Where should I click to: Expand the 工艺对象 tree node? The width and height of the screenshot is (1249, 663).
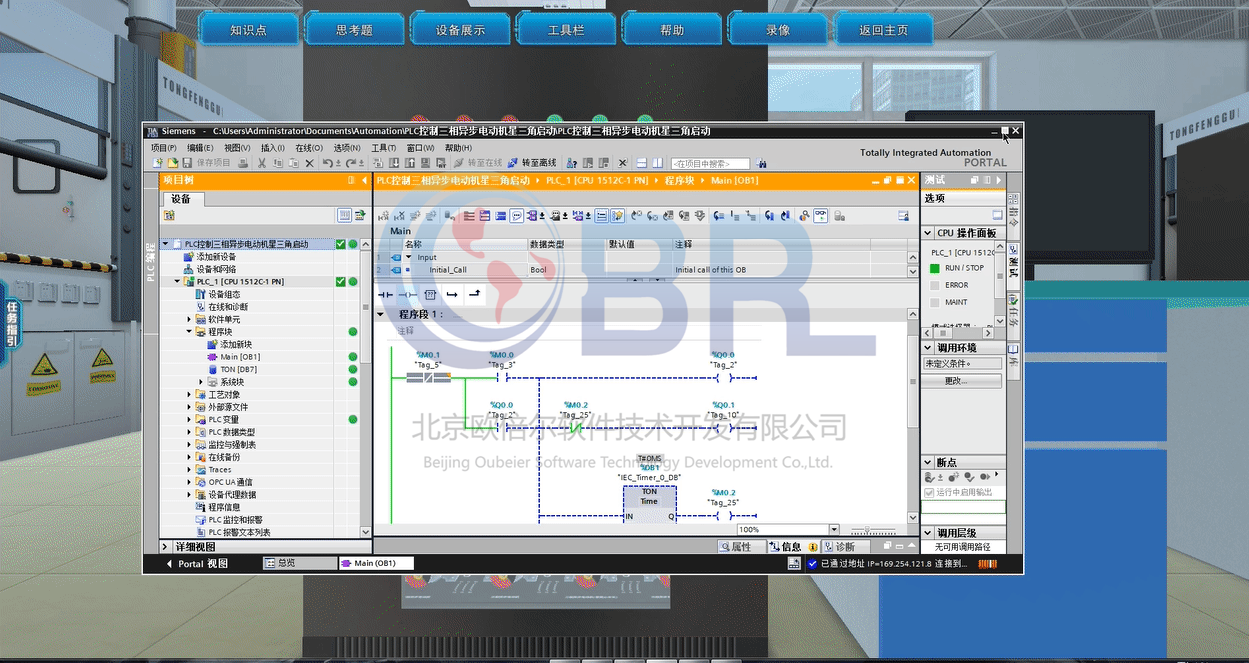pos(189,395)
